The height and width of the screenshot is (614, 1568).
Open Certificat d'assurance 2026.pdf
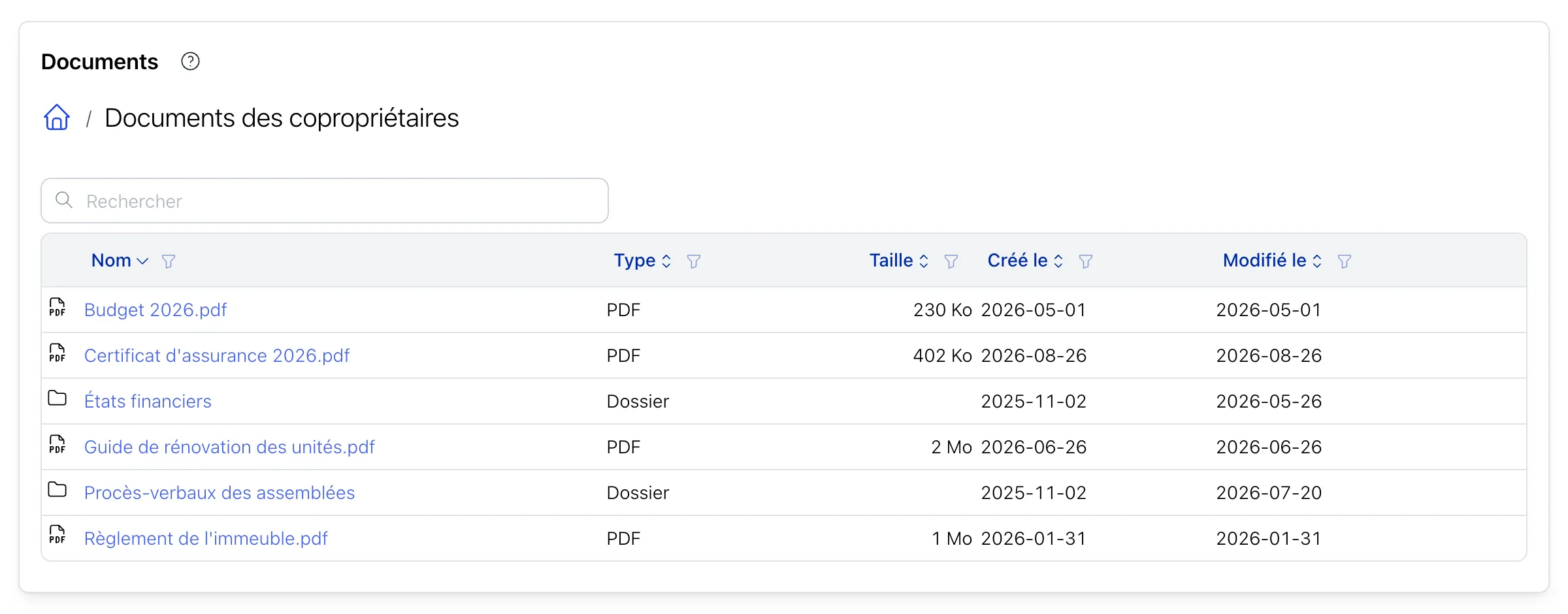(217, 355)
